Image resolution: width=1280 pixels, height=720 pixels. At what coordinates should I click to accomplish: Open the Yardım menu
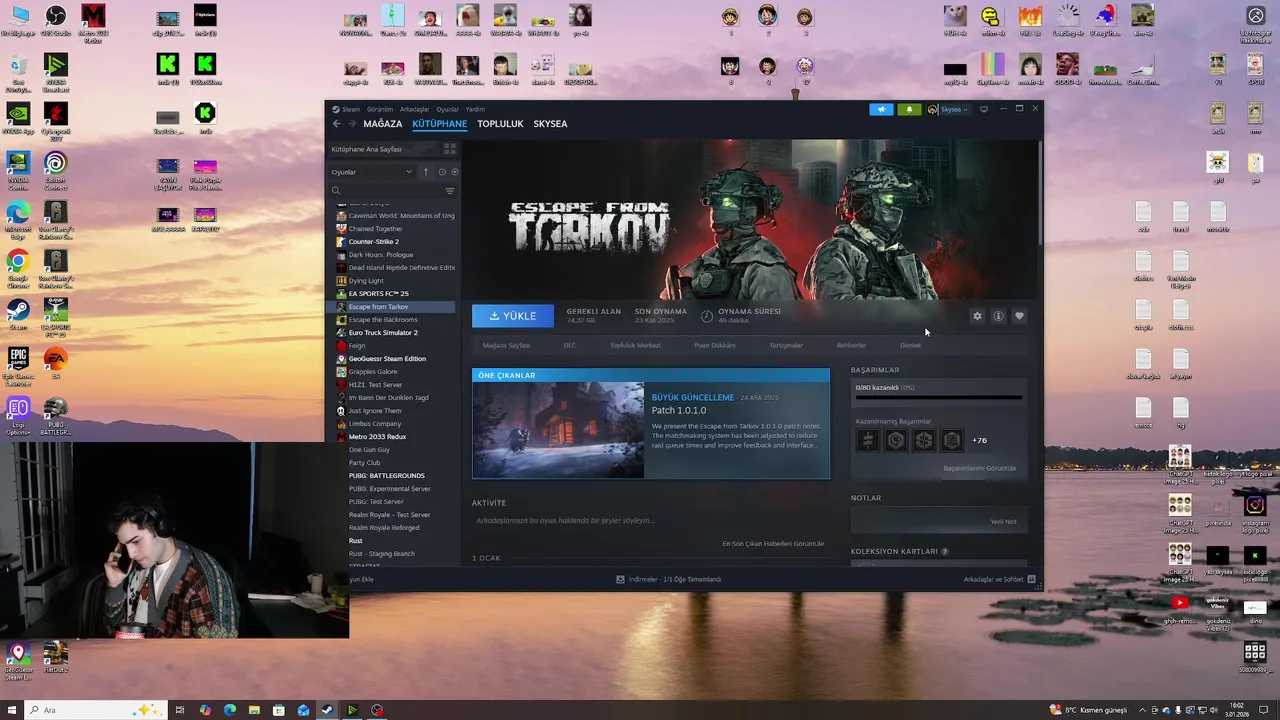475,109
